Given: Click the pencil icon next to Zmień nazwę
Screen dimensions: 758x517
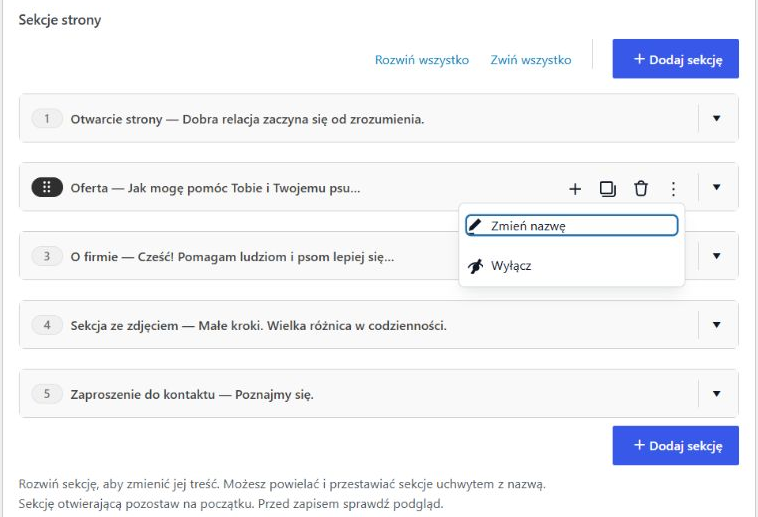Looking at the screenshot, I should 475,225.
